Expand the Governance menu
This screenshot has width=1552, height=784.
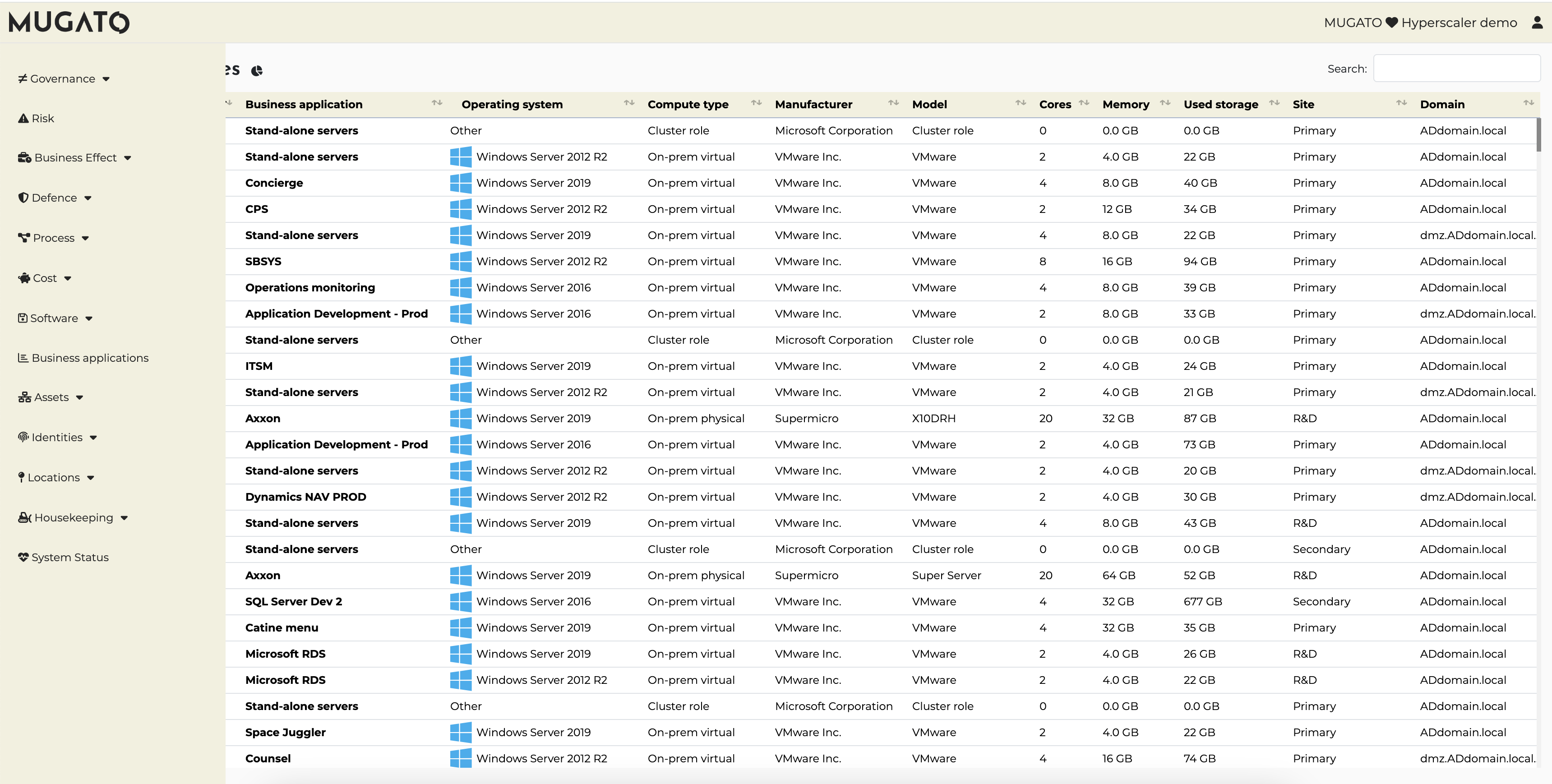point(106,79)
